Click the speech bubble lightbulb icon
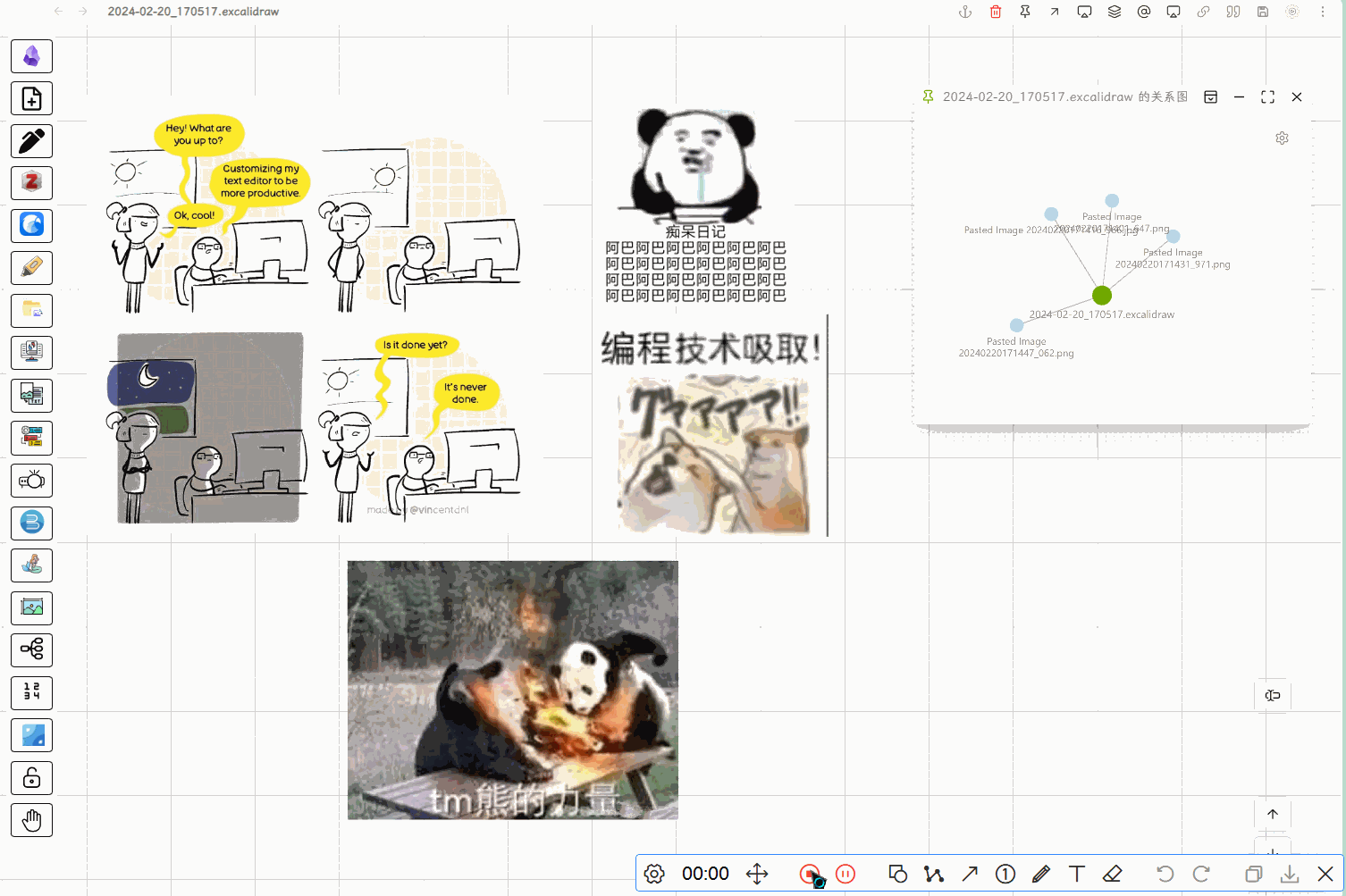1346x896 pixels. pos(31,481)
